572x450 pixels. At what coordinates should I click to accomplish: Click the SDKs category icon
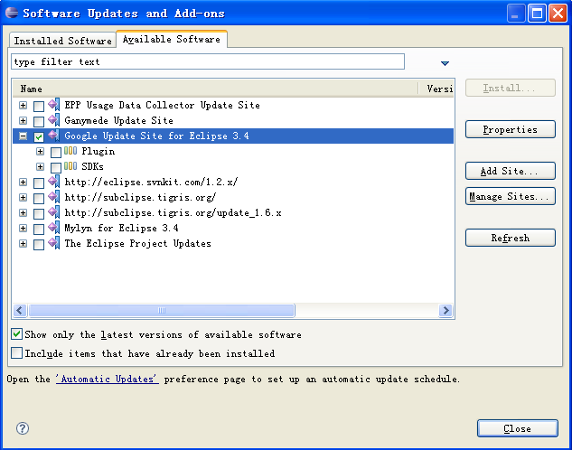[70, 166]
